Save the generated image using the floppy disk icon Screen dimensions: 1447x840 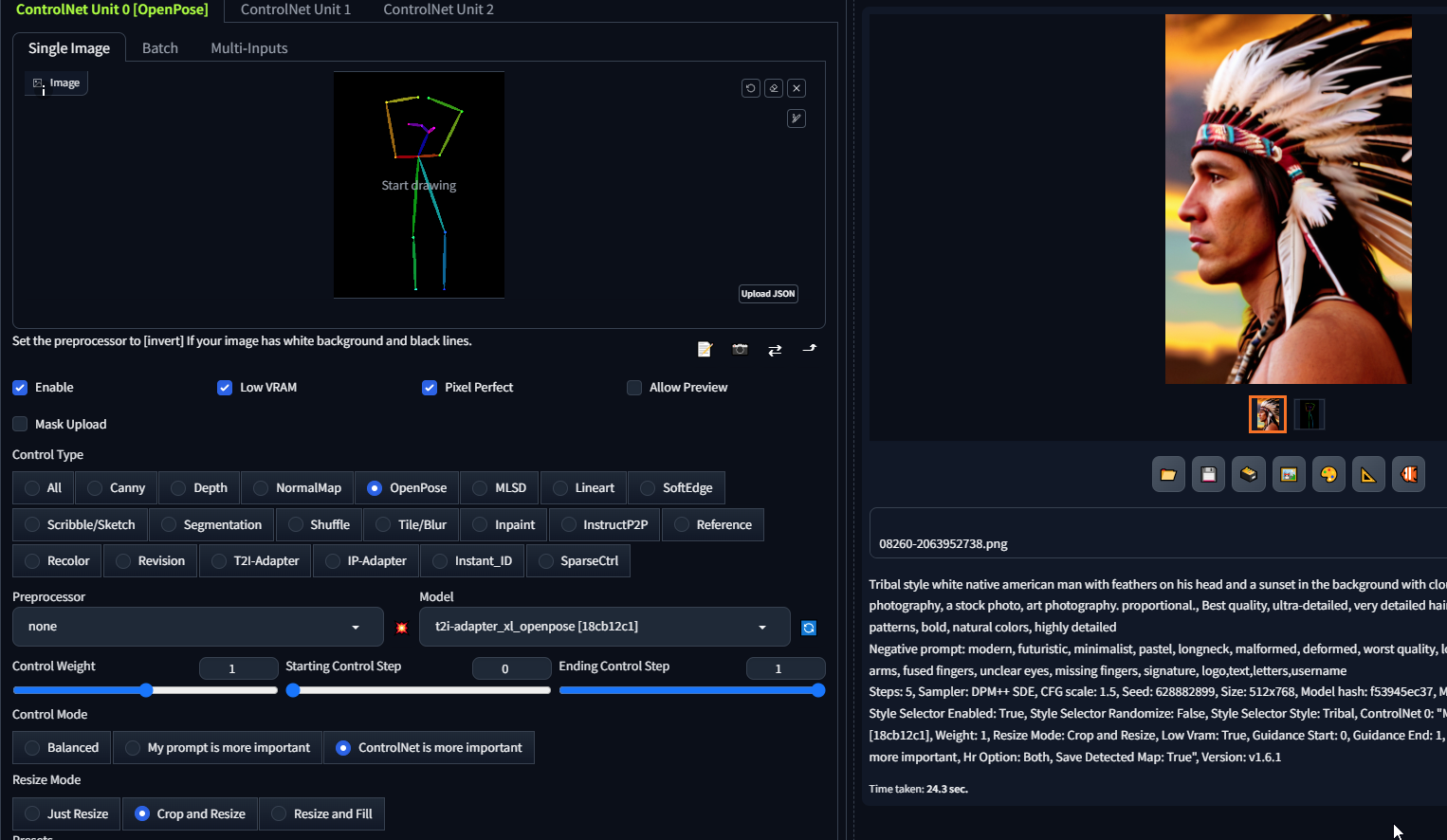(1208, 473)
